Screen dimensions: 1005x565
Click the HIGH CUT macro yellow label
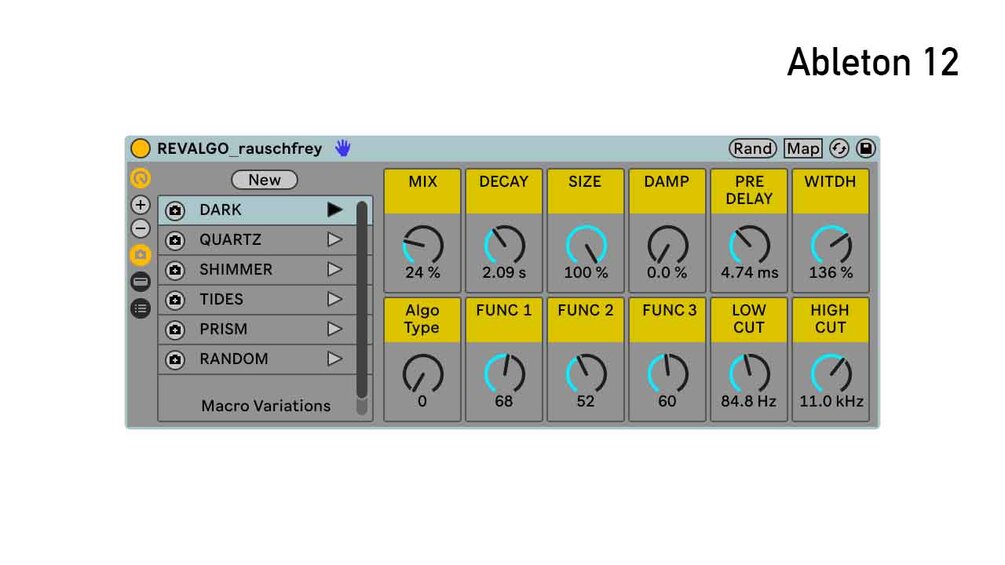831,320
